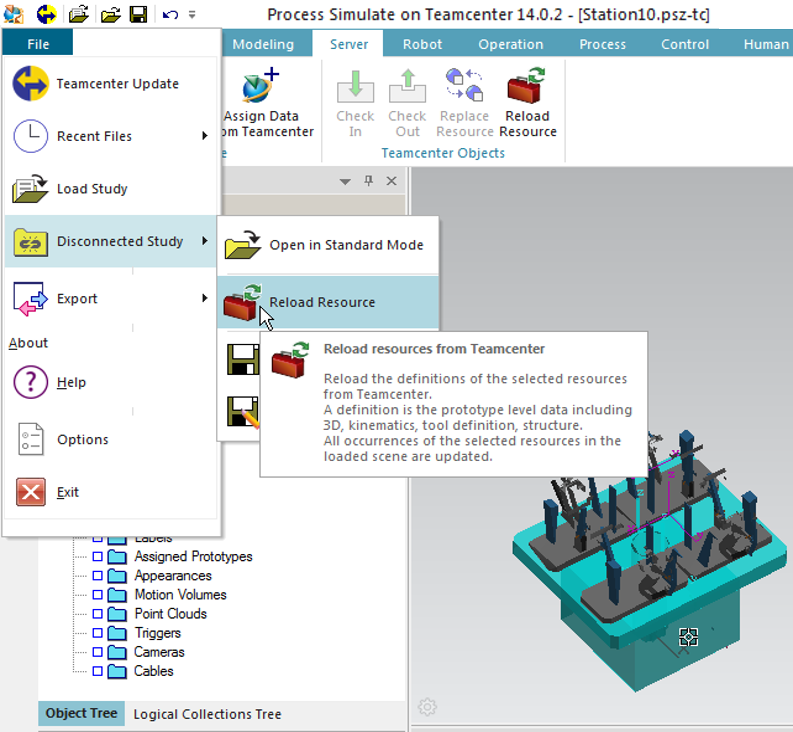Select Open in Standard Mode
793x732 pixels.
pos(346,245)
